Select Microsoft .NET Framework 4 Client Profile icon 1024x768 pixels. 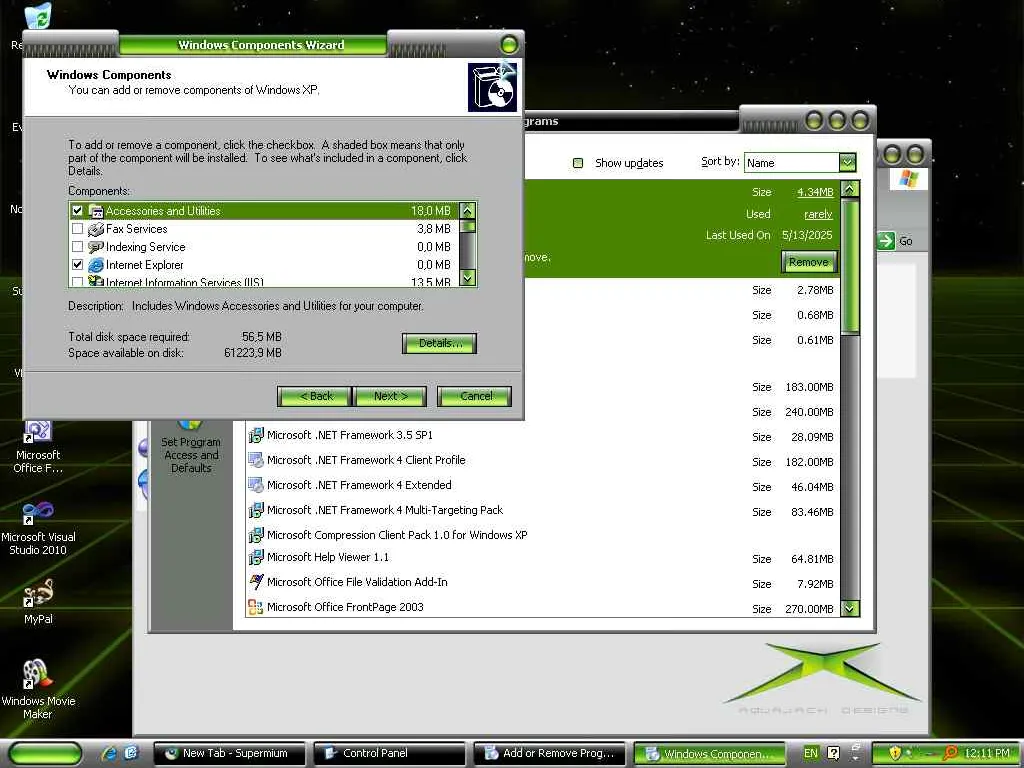[x=255, y=460]
